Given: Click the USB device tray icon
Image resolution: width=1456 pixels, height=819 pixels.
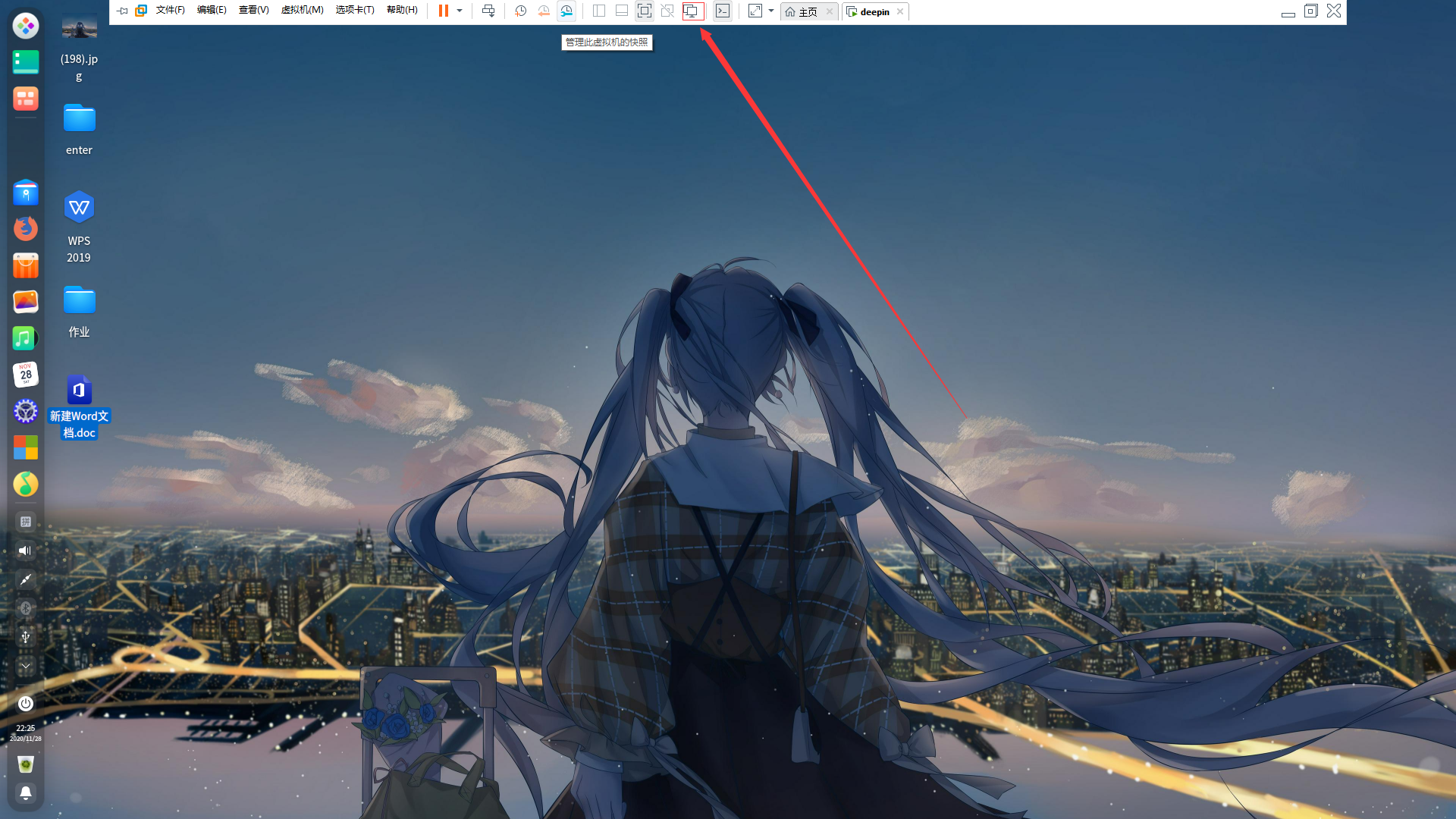Looking at the screenshot, I should (x=26, y=637).
